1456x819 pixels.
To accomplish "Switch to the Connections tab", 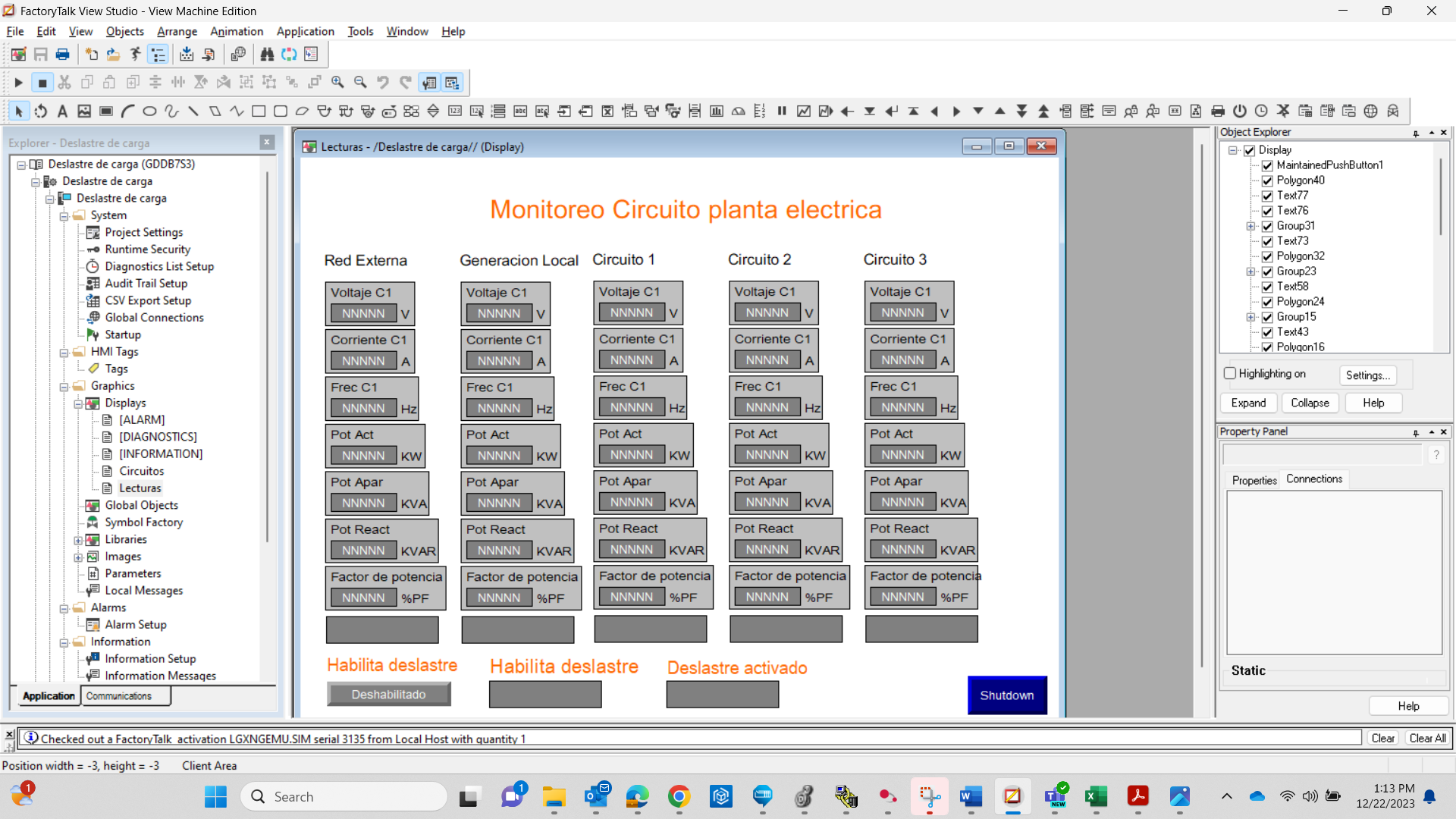I will [1314, 479].
